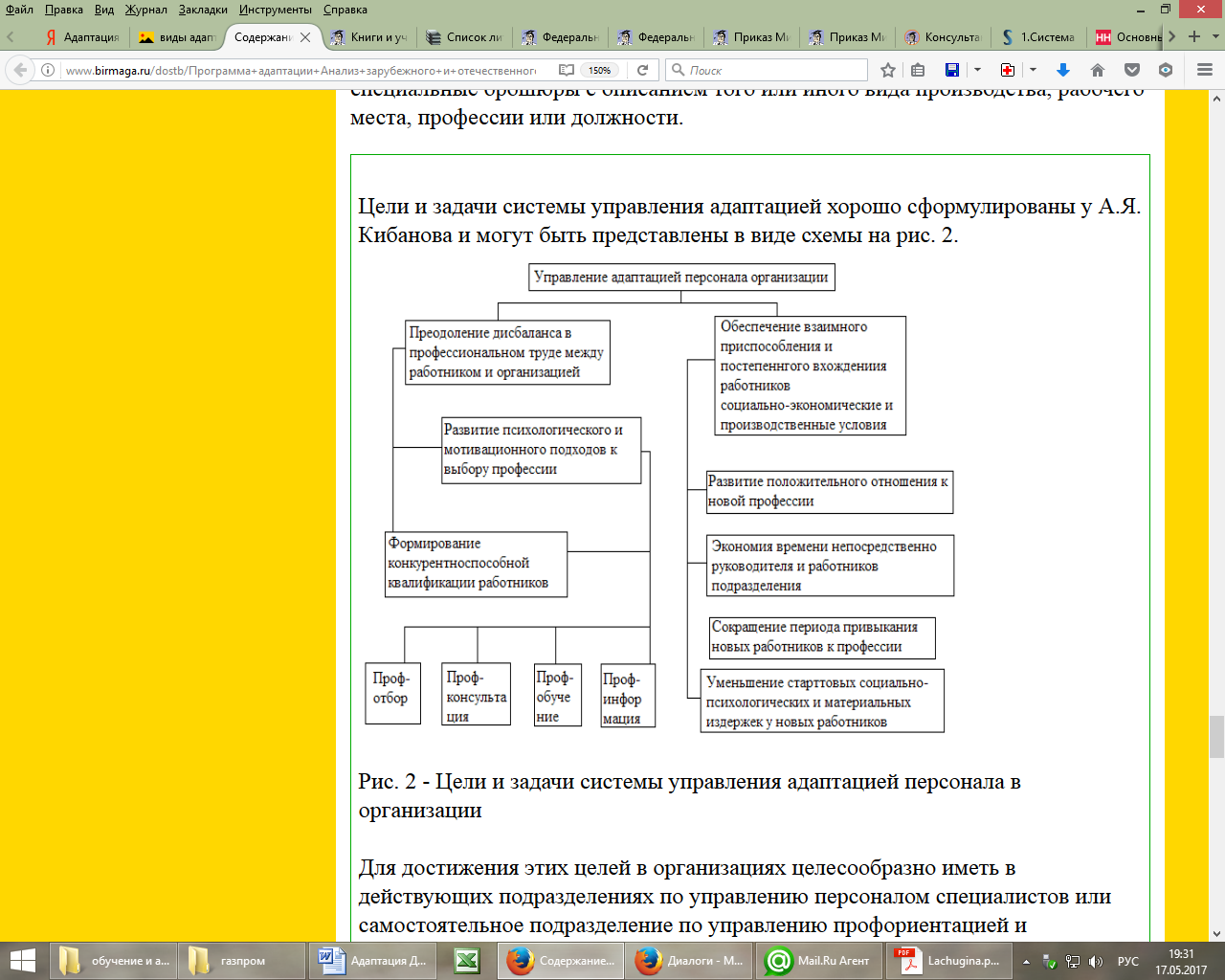Close the Содержание tab

(x=305, y=37)
